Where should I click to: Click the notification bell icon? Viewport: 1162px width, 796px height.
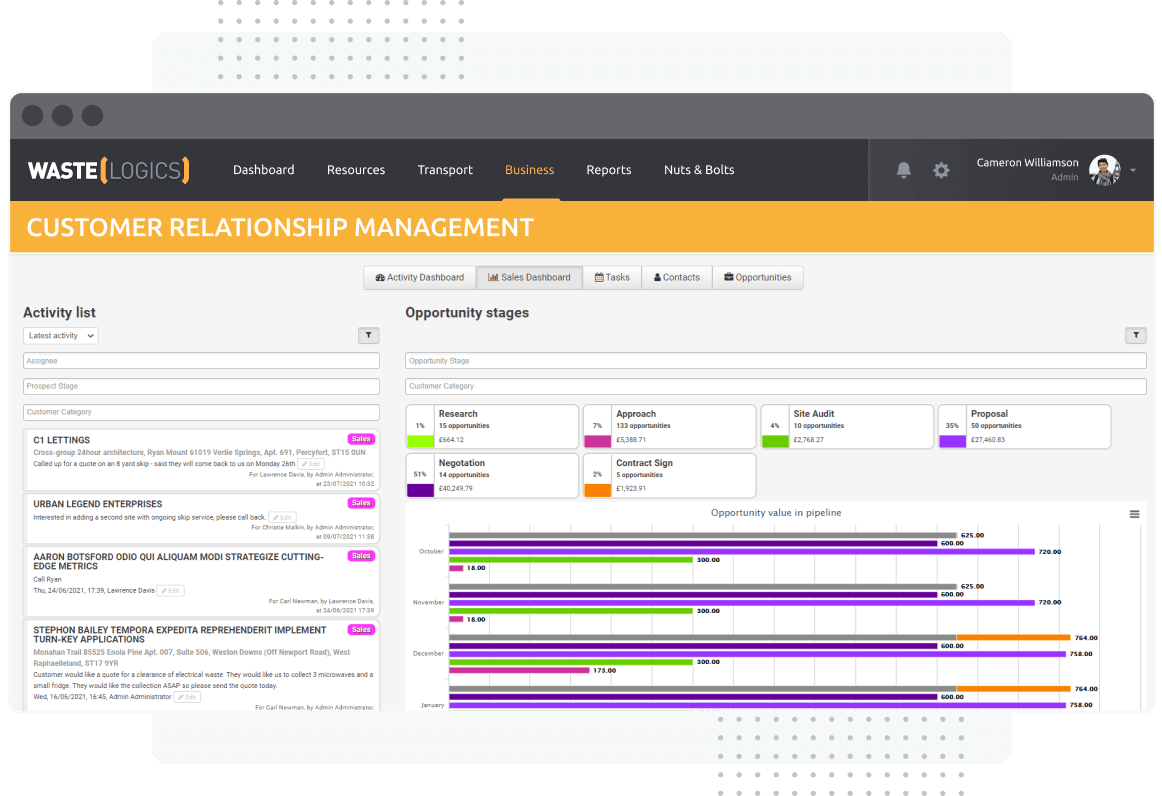904,170
